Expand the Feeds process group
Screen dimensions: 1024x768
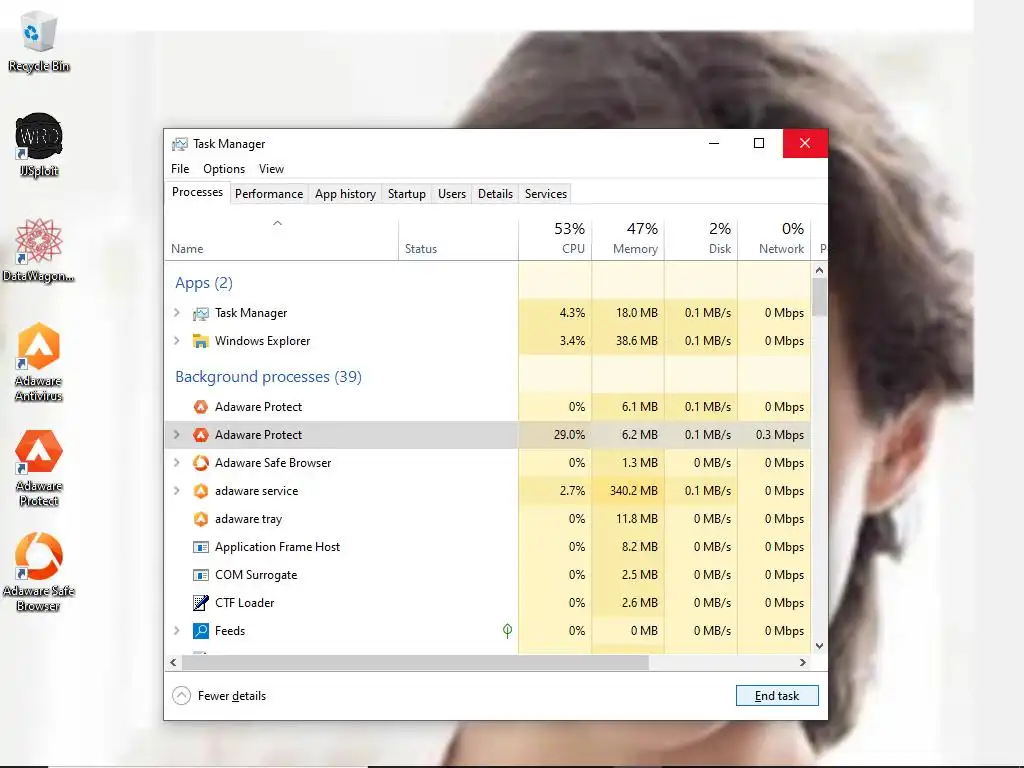(177, 631)
